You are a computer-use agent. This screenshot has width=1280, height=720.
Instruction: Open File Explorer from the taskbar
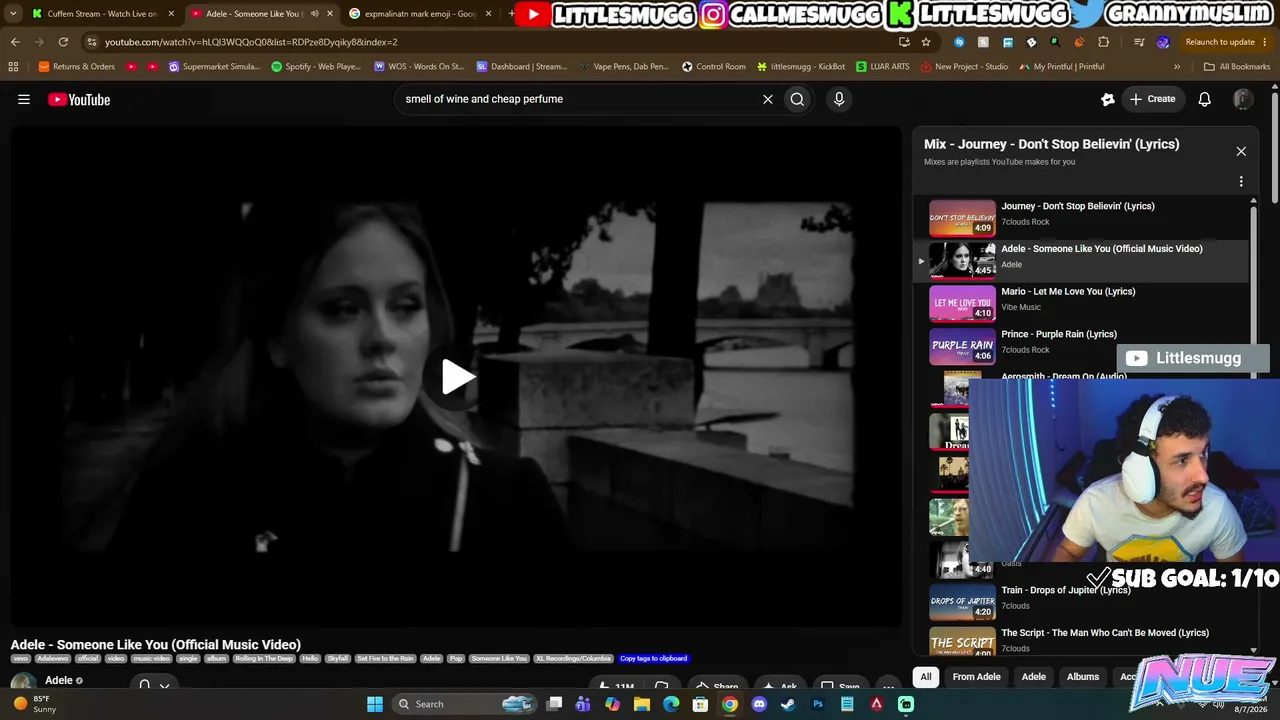click(x=642, y=704)
